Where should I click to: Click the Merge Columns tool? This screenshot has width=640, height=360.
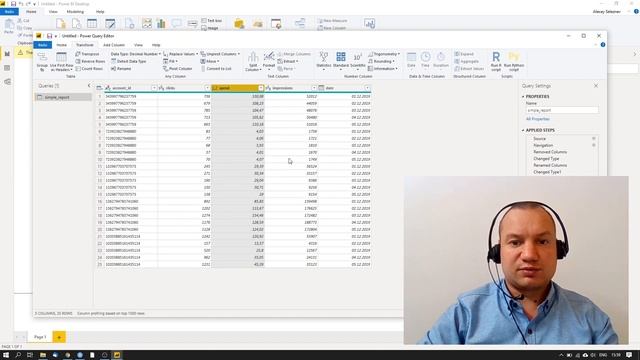pos(294,54)
